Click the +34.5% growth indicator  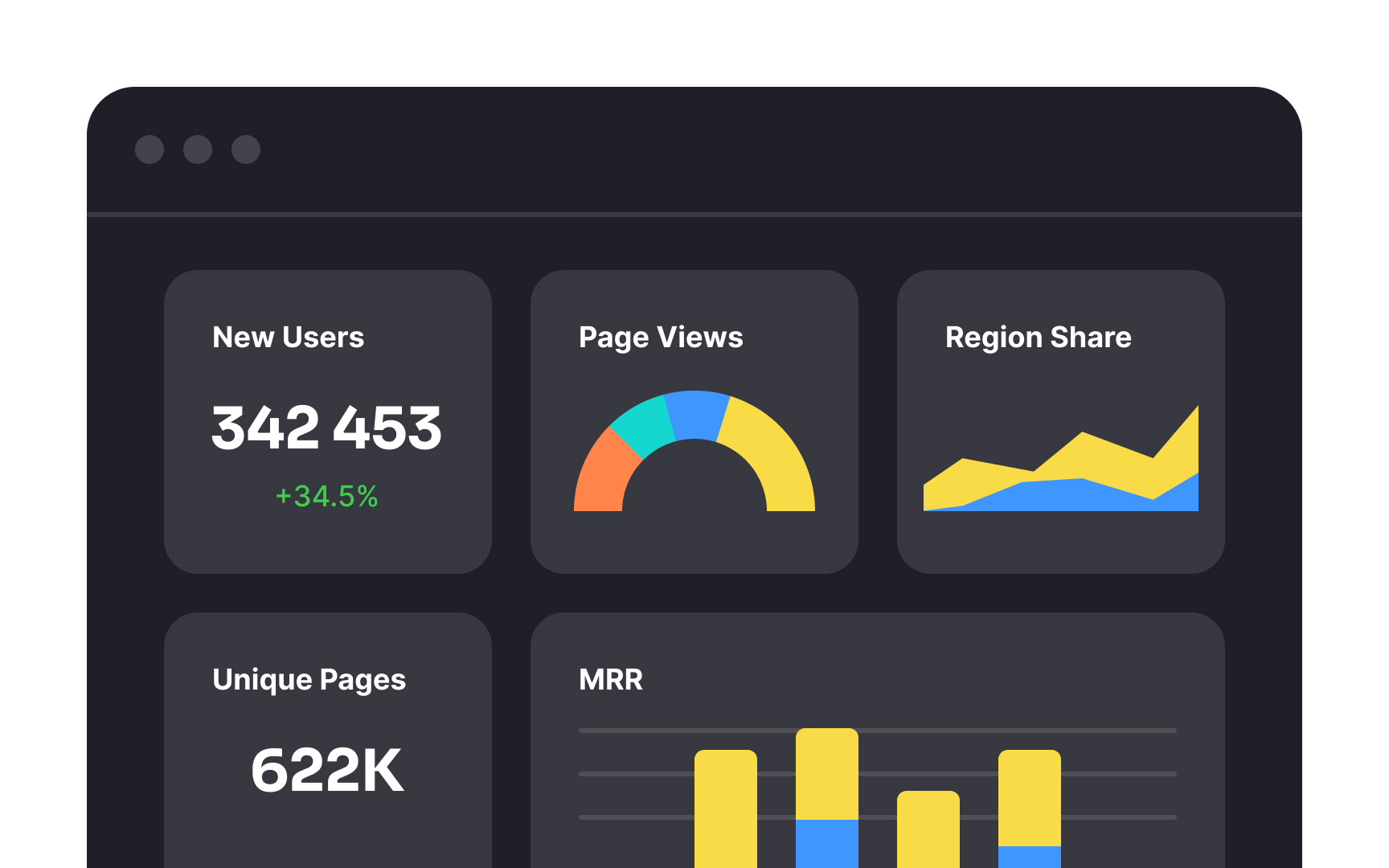[326, 497]
